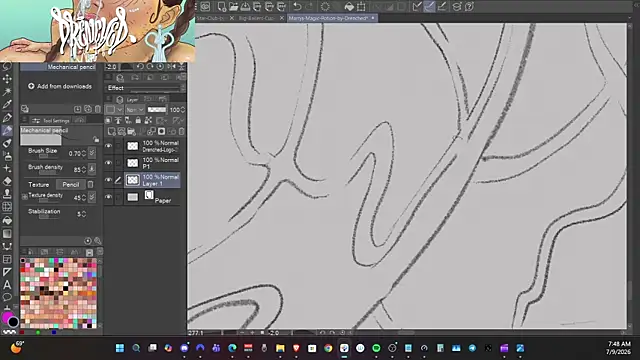Image resolution: width=640 pixels, height=360 pixels.
Task: Open the Windows Start menu
Action: click(120, 348)
